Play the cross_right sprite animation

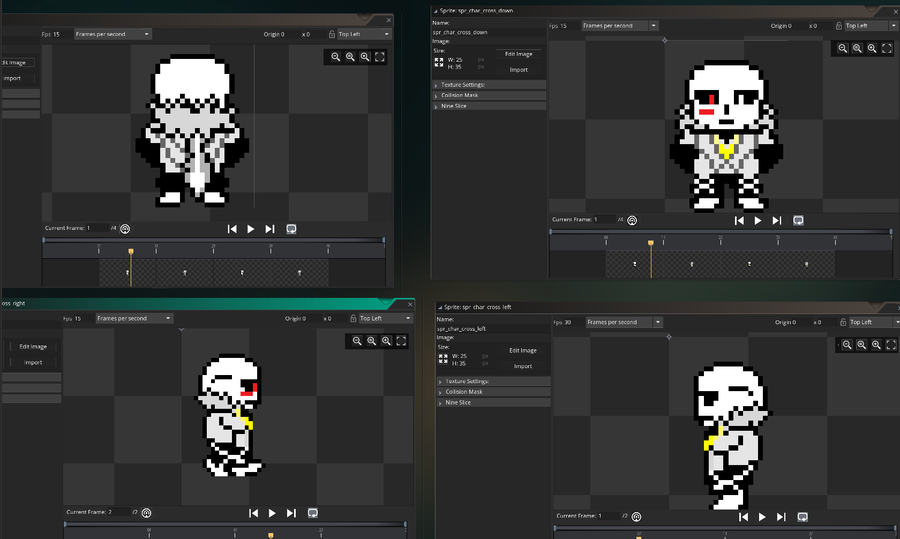pyautogui.click(x=272, y=513)
